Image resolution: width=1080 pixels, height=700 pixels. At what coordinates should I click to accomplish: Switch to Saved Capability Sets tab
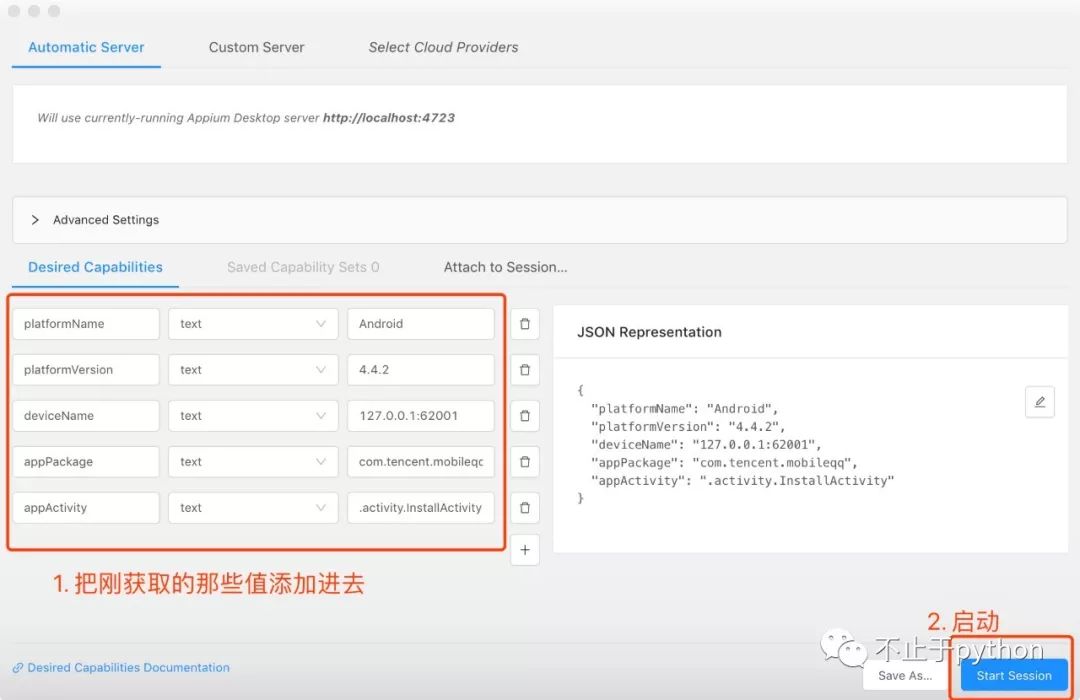[302, 267]
